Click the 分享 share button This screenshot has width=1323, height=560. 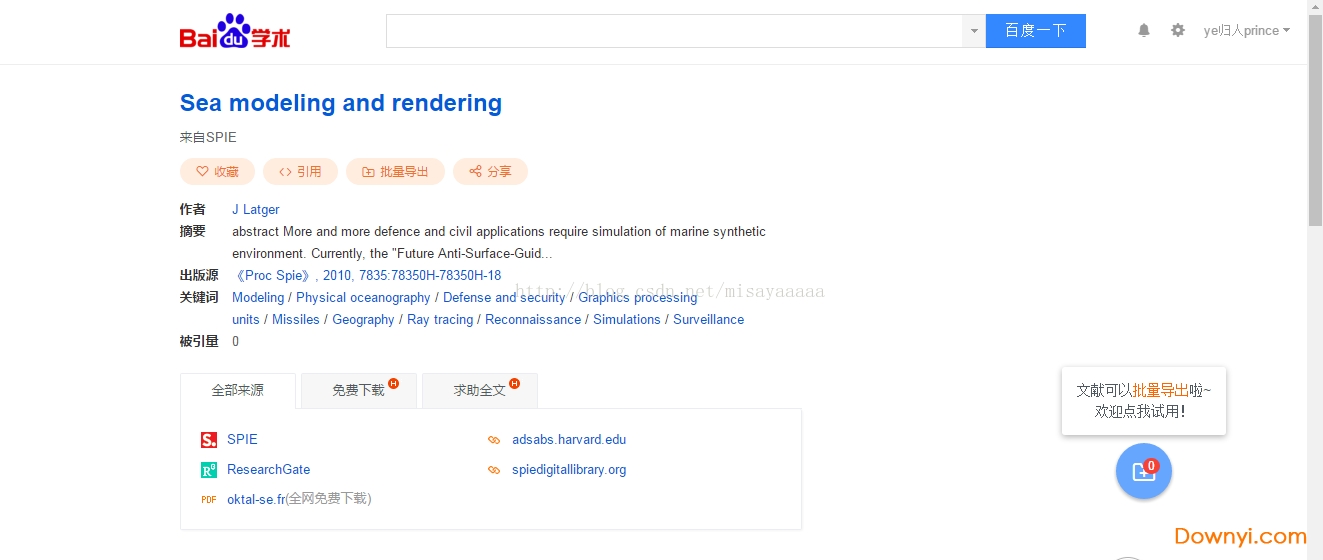tap(490, 172)
